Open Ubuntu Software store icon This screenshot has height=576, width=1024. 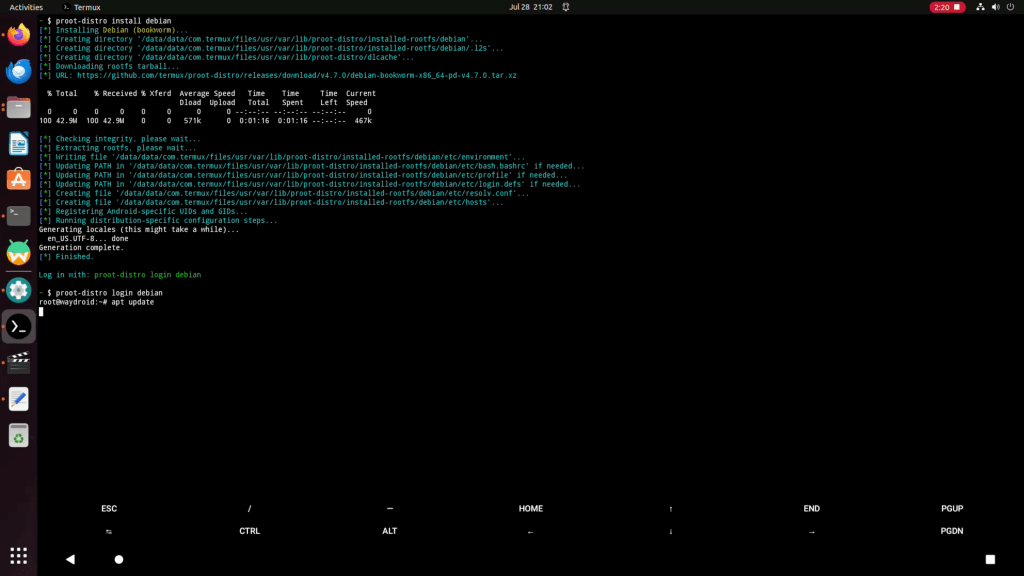click(18, 180)
